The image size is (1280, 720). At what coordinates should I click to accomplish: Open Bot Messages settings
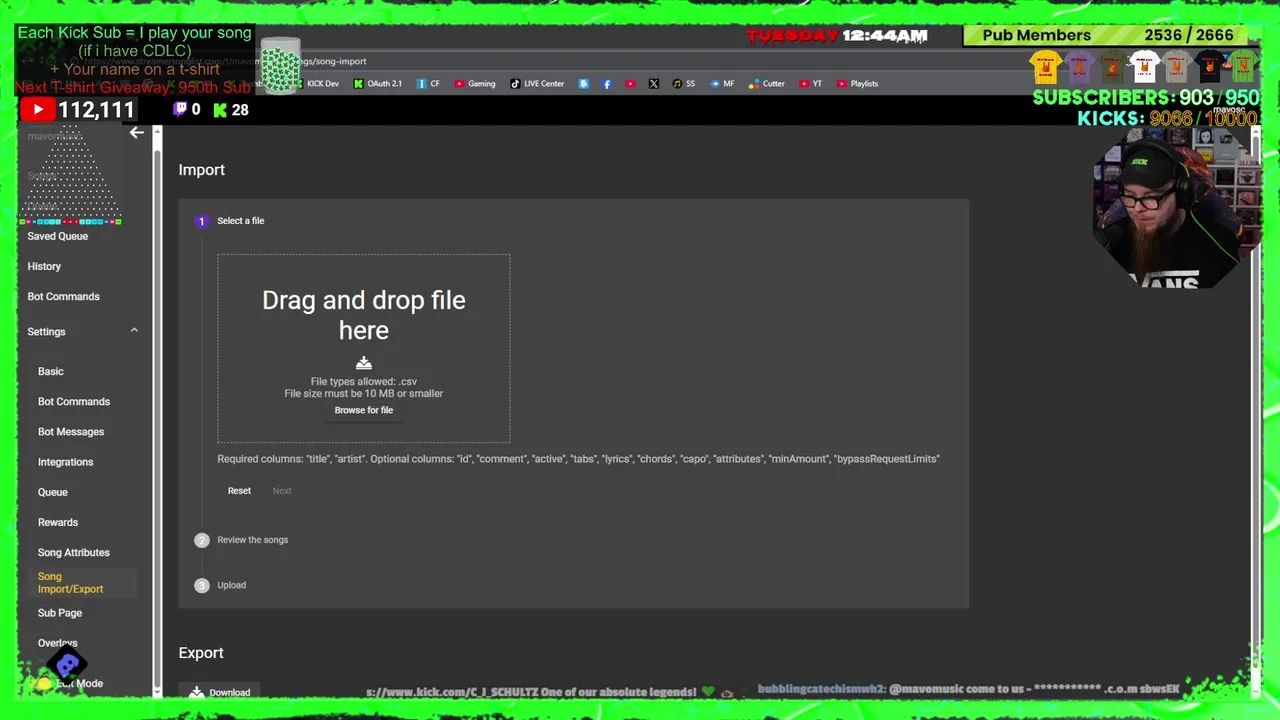(71, 432)
